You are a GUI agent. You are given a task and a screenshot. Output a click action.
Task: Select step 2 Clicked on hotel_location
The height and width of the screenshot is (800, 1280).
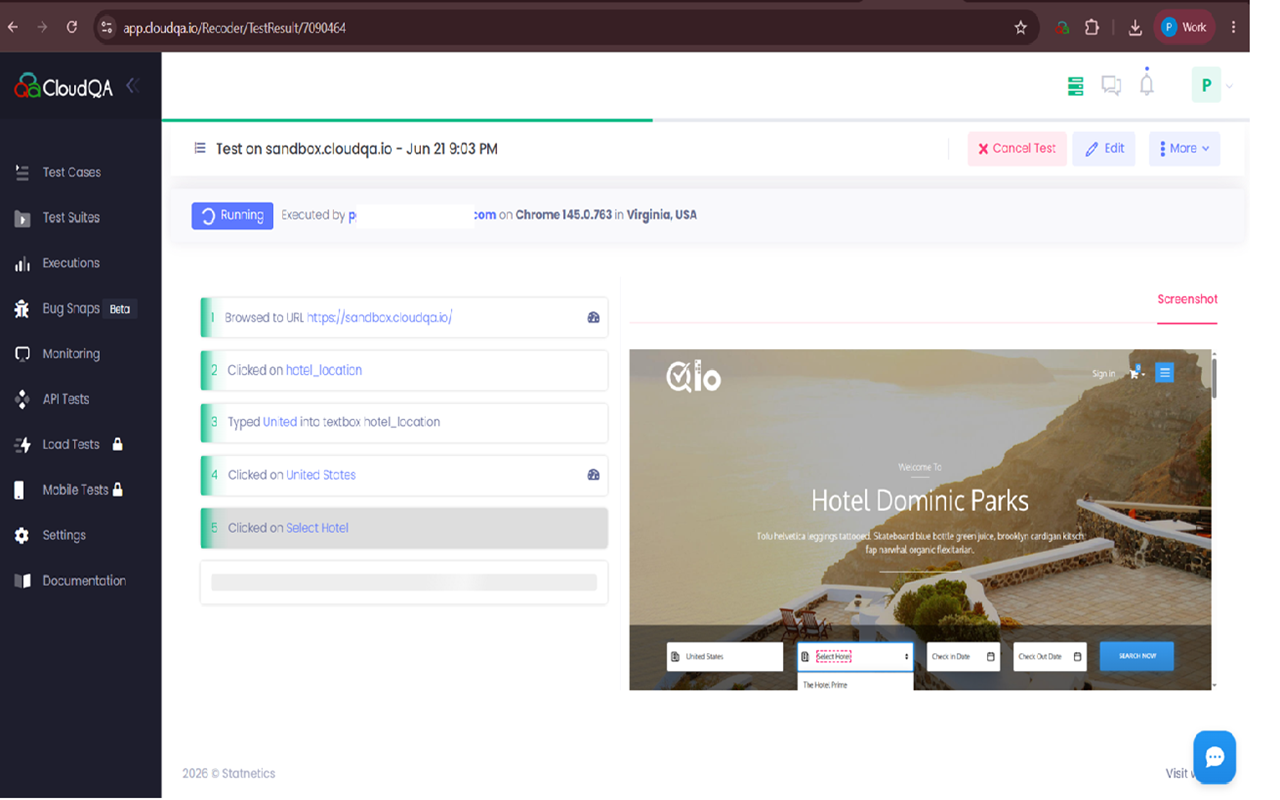tap(404, 370)
